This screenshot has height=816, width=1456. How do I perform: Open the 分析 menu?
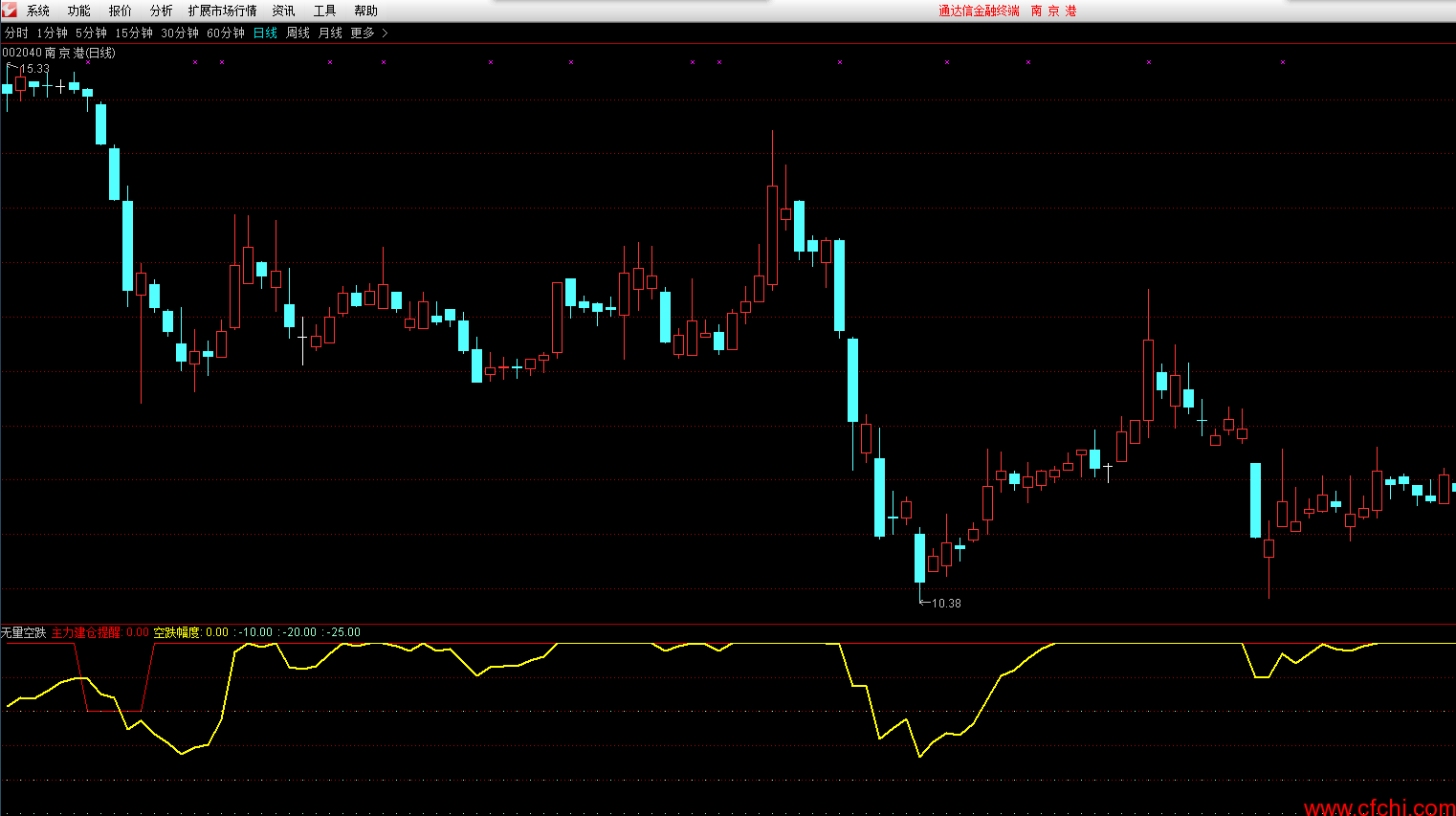[162, 11]
